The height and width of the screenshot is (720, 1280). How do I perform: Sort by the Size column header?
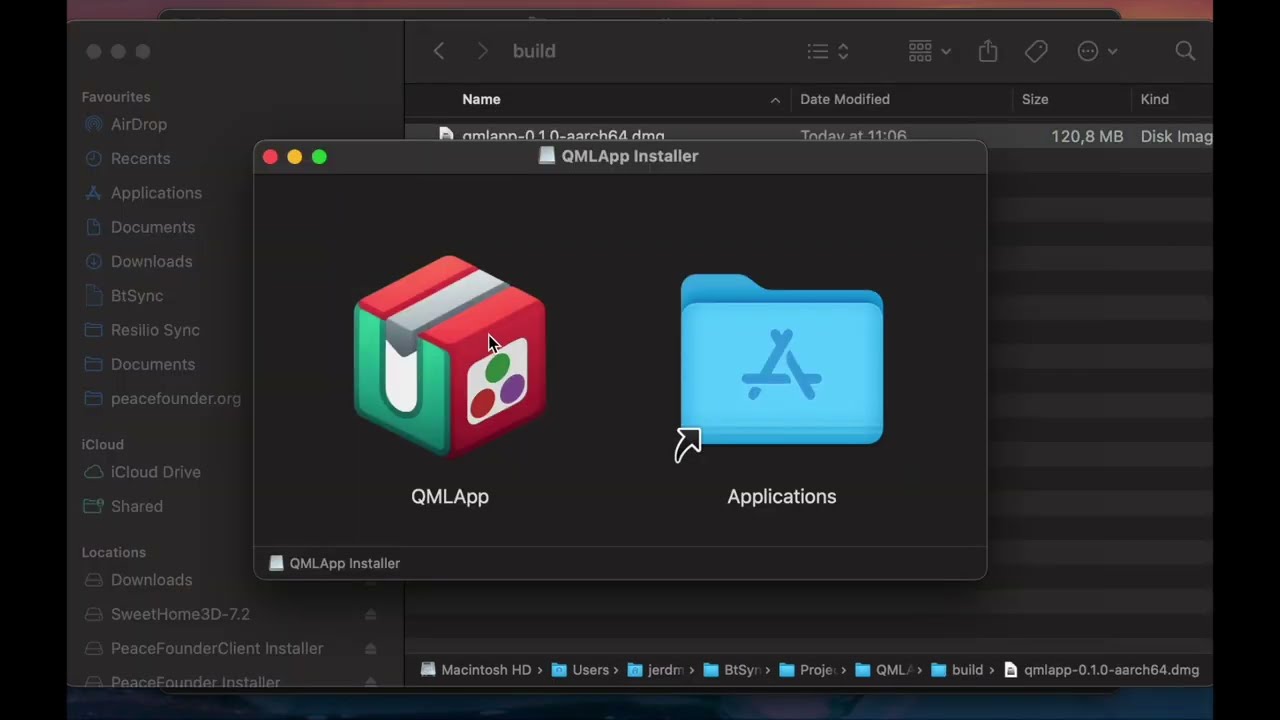[x=1035, y=99]
